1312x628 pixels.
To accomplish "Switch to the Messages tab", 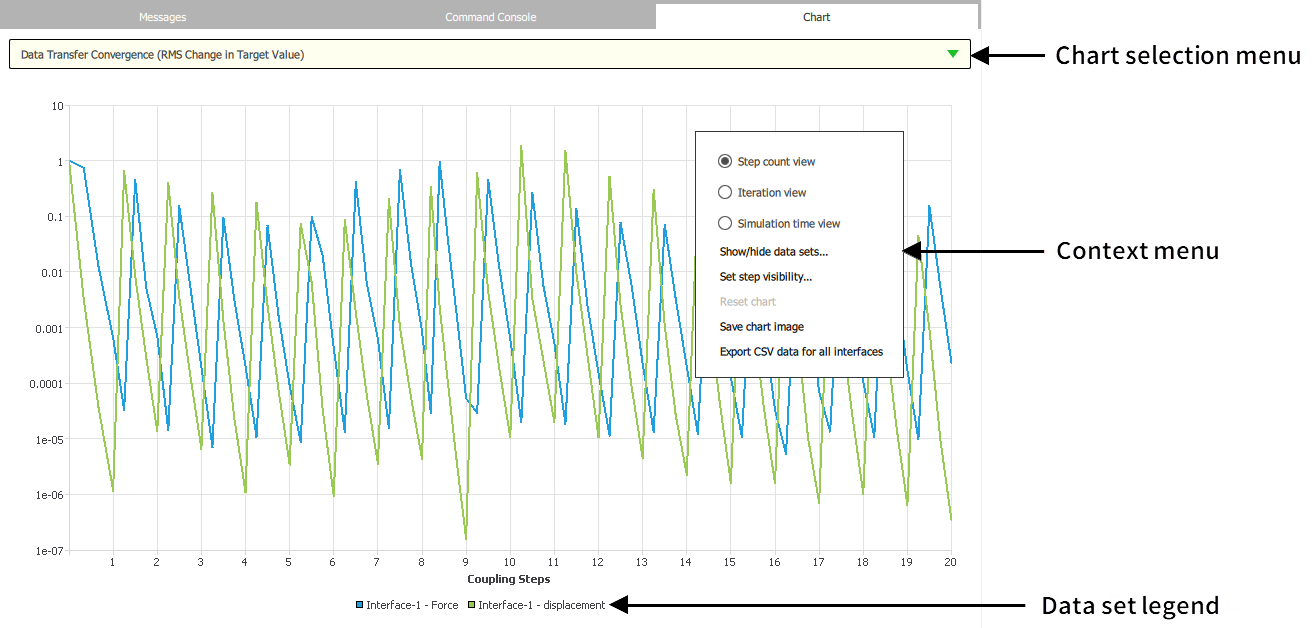I will tap(162, 16).
